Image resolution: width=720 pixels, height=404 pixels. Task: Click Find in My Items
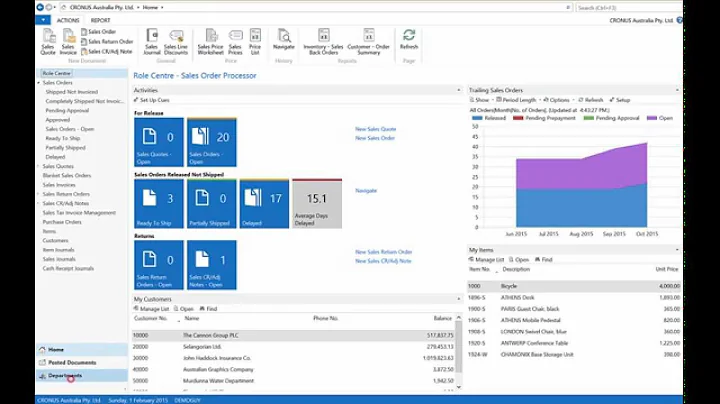point(544,260)
